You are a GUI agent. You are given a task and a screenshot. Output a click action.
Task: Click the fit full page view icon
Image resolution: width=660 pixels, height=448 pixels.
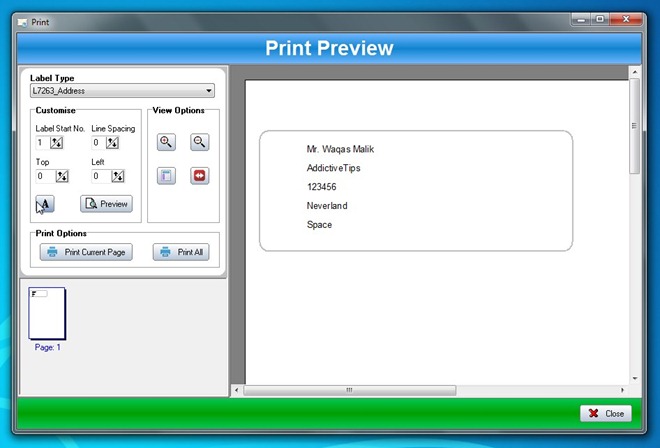click(x=166, y=176)
